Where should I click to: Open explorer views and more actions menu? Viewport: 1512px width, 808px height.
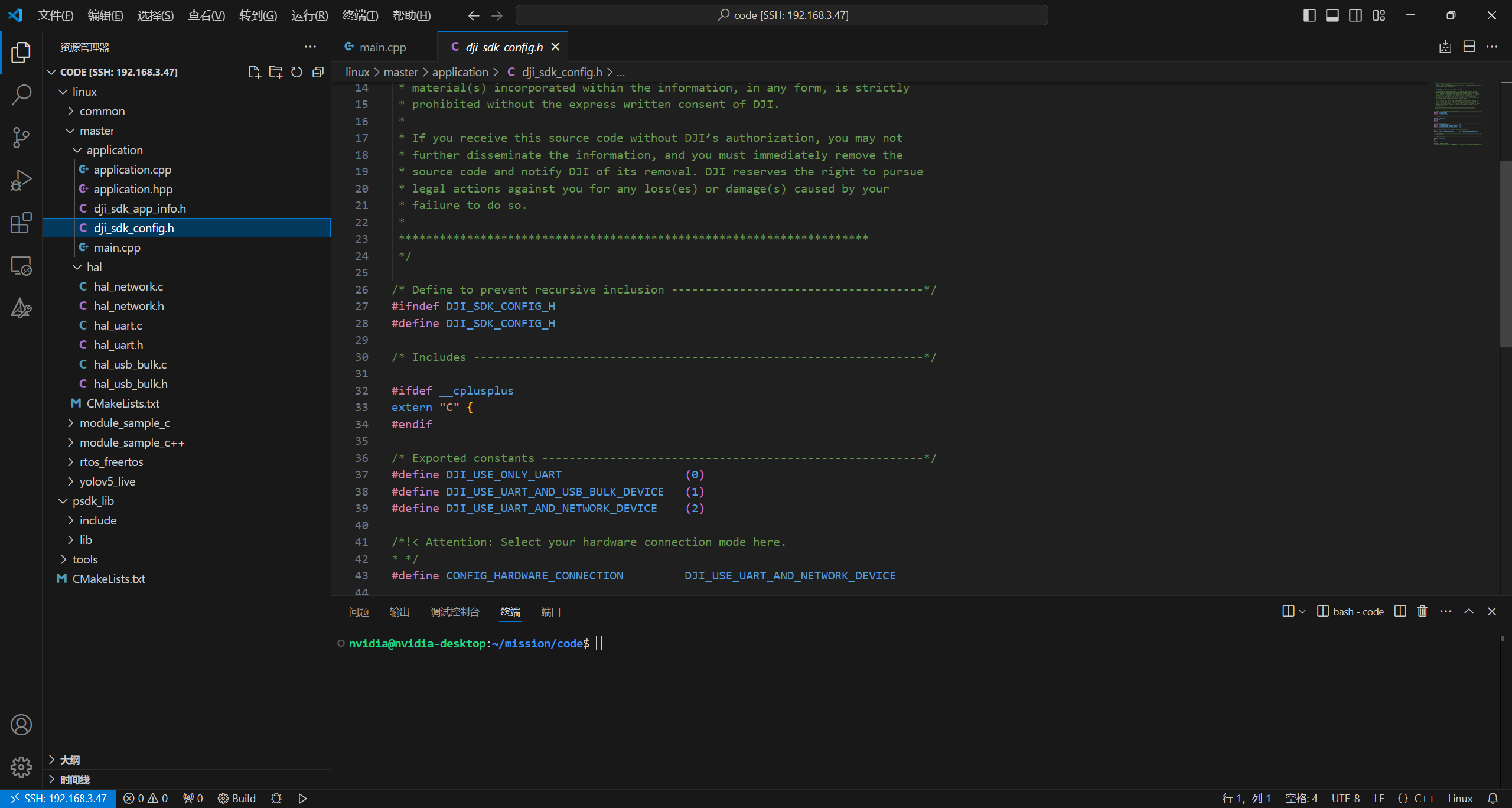(x=310, y=47)
